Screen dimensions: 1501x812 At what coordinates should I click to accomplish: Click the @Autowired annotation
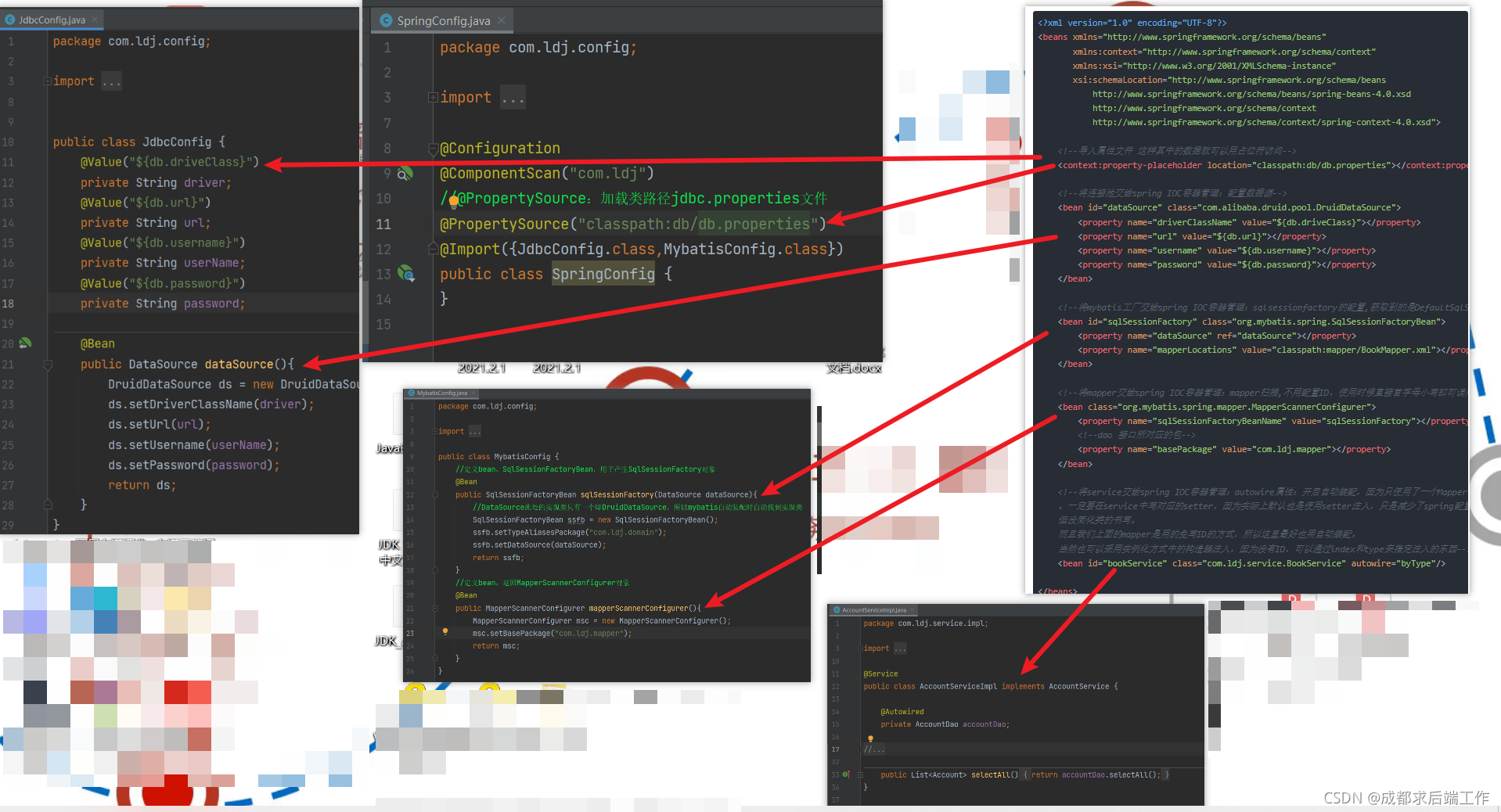coord(902,712)
